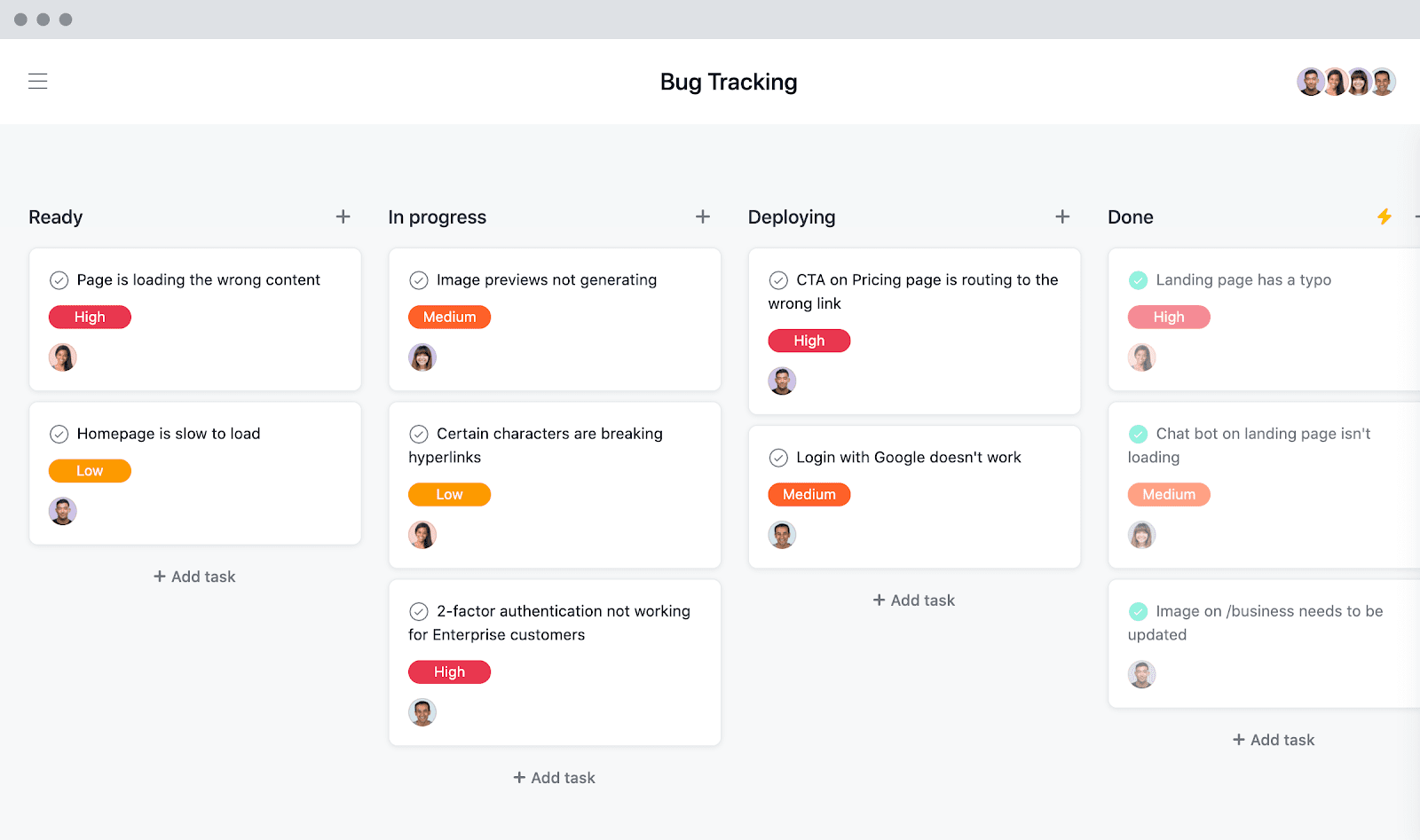This screenshot has width=1420, height=840.
Task: Click plus icon in In progress column header
Action: (703, 216)
